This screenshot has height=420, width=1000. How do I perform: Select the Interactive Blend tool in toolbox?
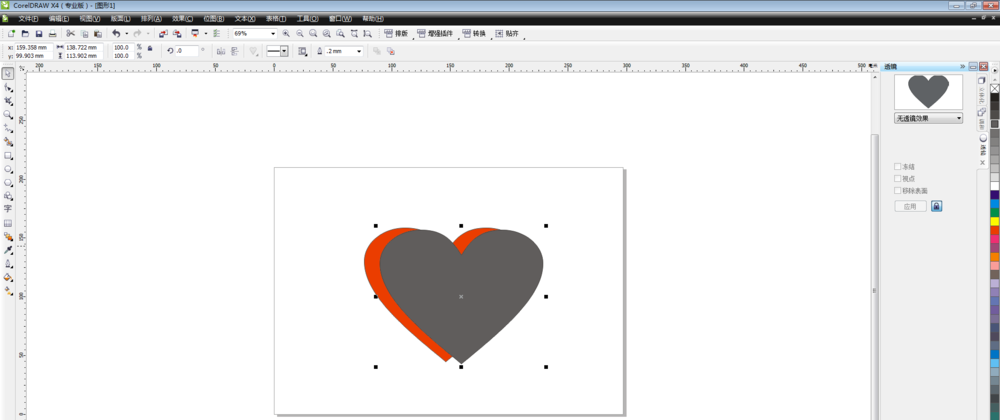8,236
